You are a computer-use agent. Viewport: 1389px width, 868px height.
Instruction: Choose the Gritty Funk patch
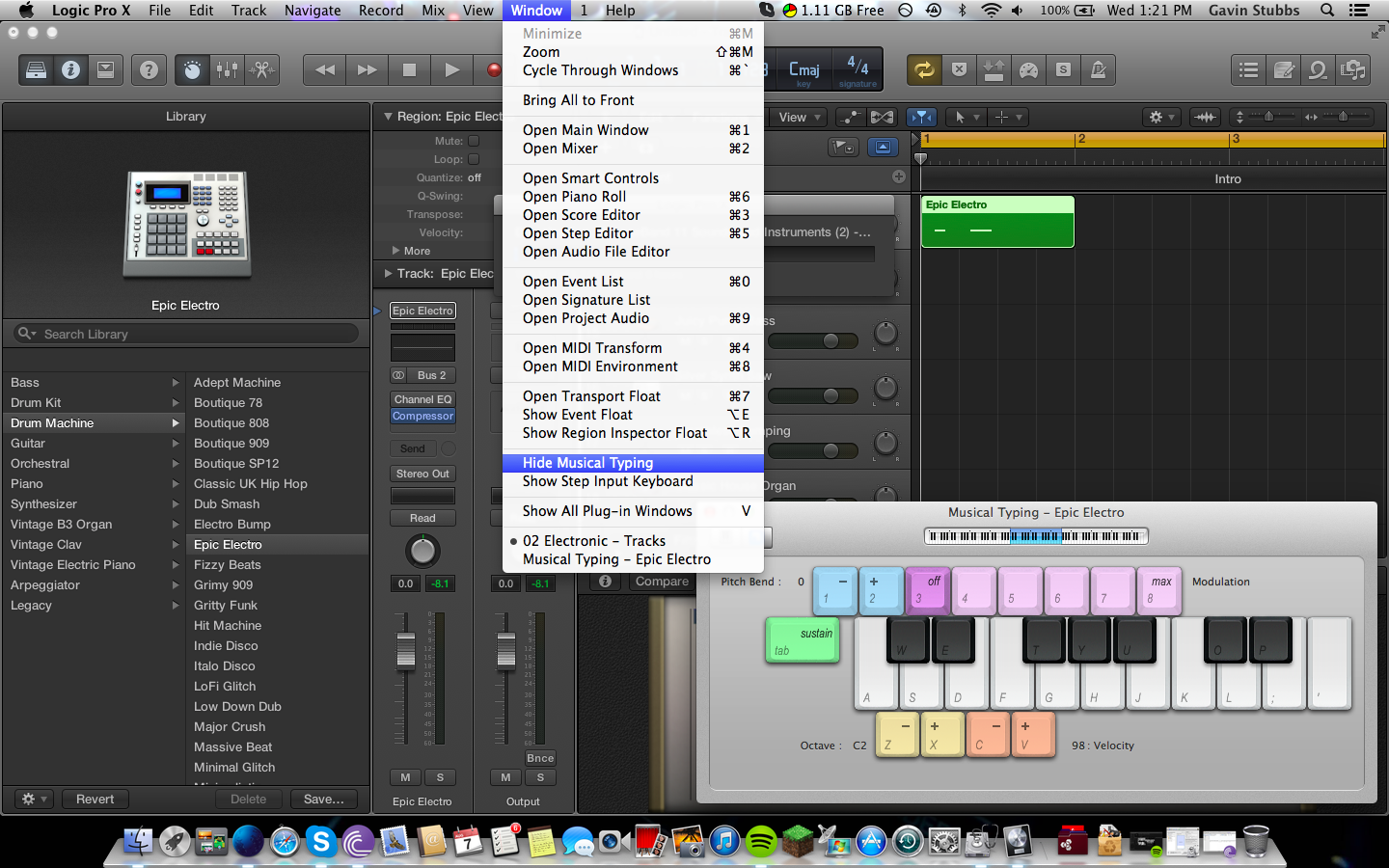(226, 606)
